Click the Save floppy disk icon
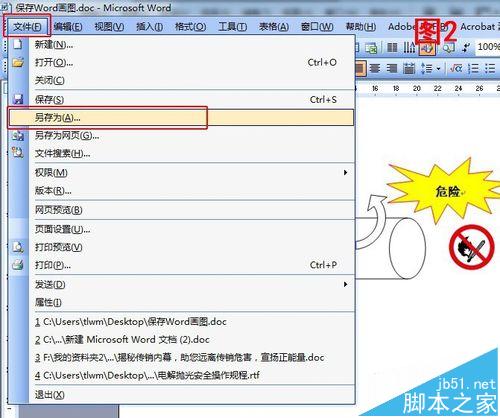This screenshot has width=500, height=418. point(18,99)
